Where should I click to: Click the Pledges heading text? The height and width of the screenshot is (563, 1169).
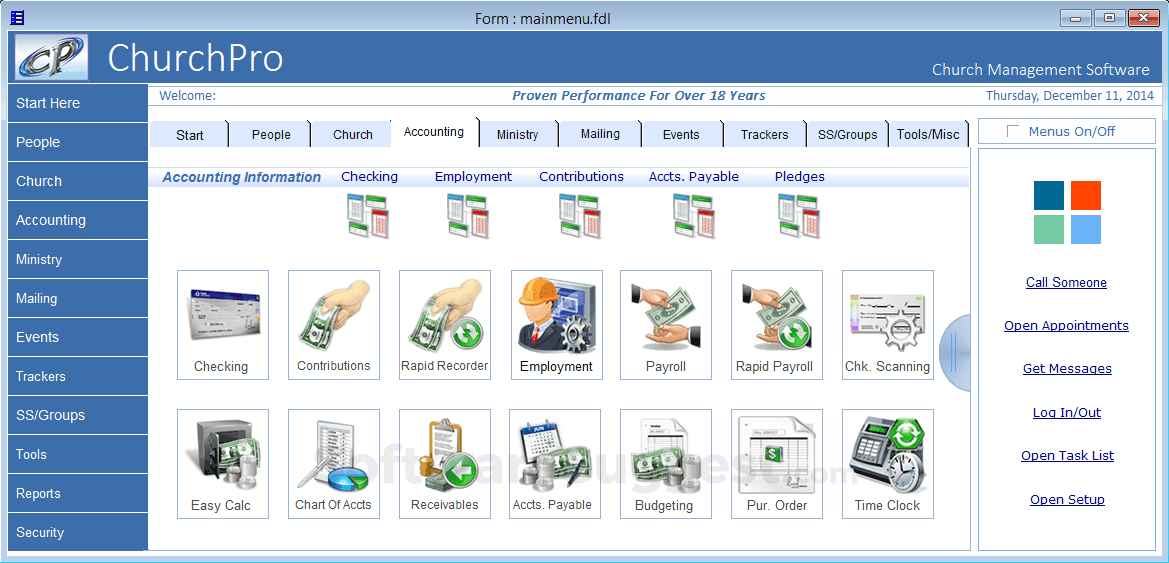[800, 177]
